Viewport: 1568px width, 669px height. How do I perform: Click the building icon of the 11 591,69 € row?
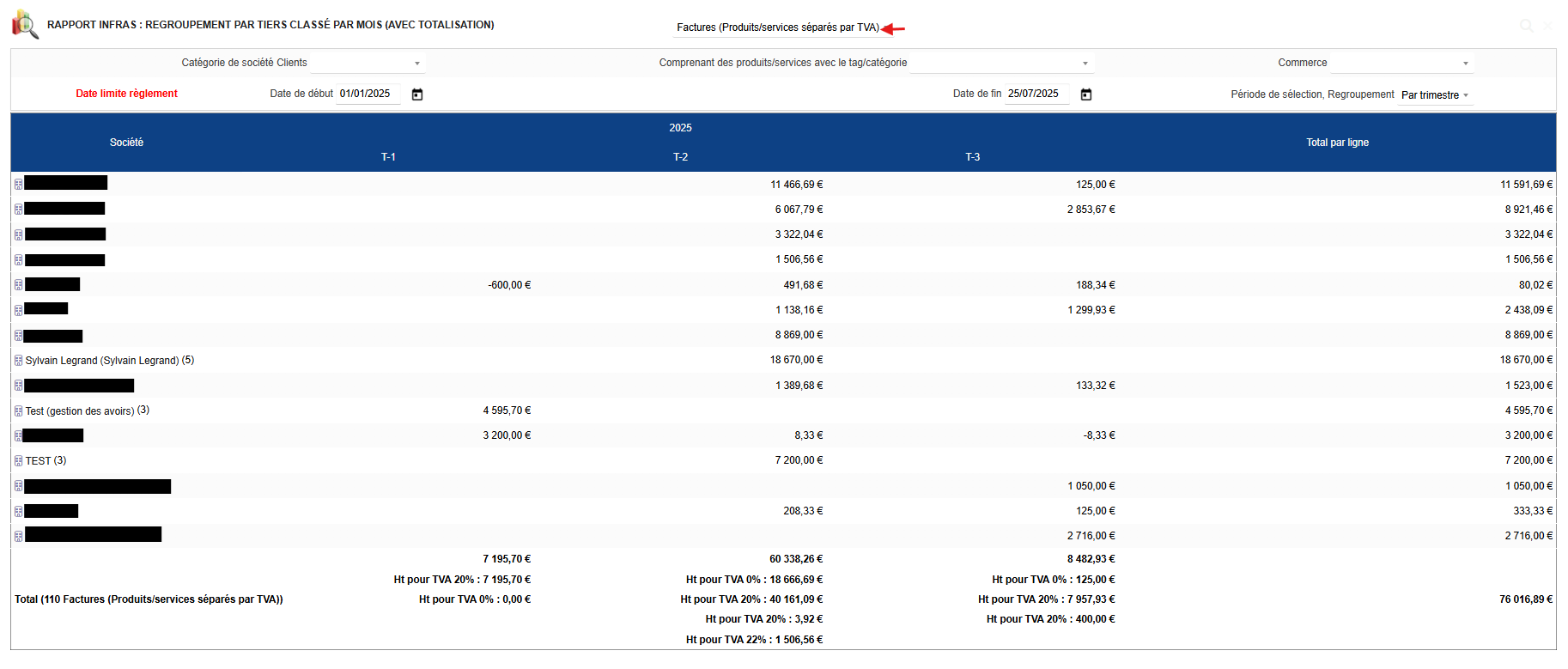point(18,184)
